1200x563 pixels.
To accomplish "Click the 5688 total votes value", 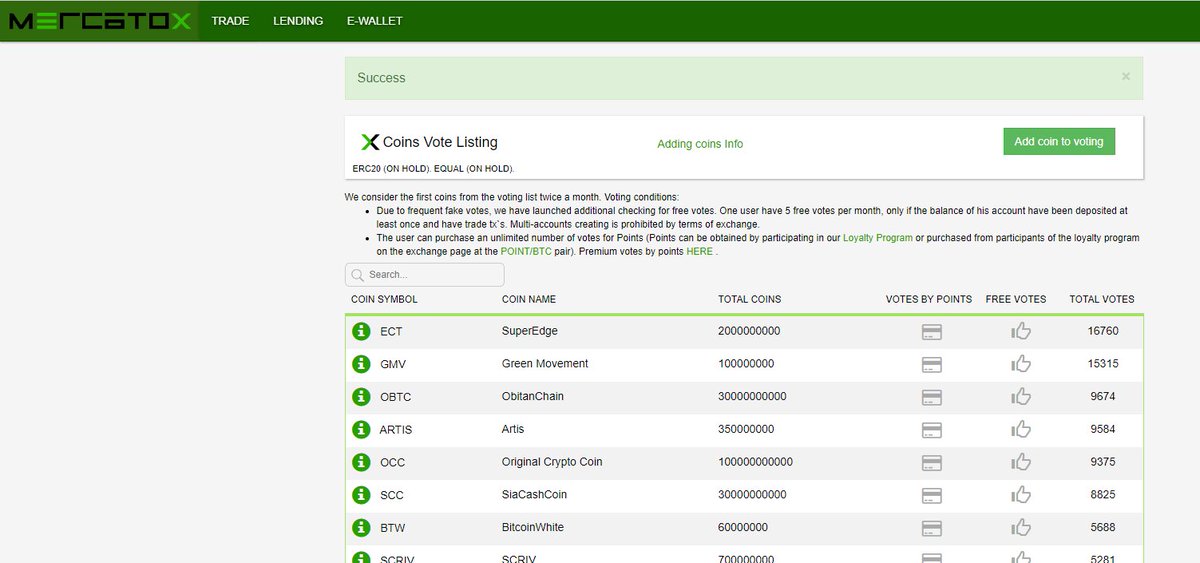I will (1102, 528).
